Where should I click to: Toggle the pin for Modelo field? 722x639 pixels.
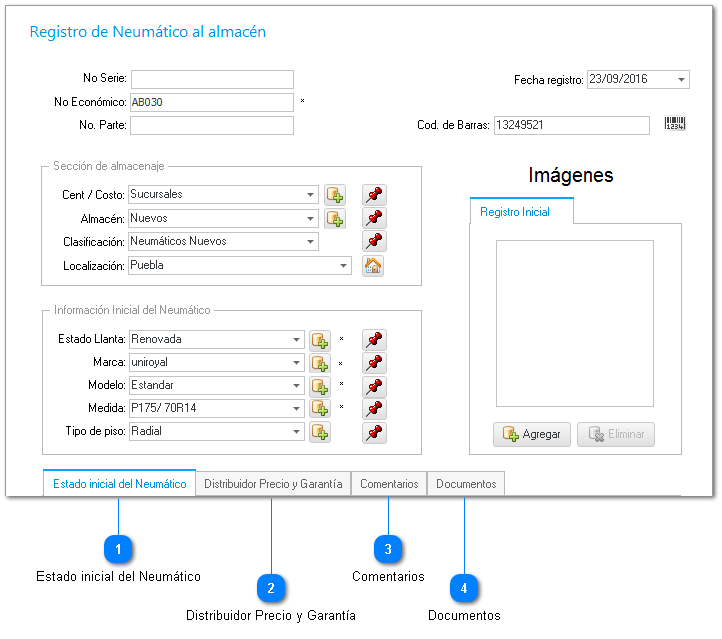click(374, 386)
